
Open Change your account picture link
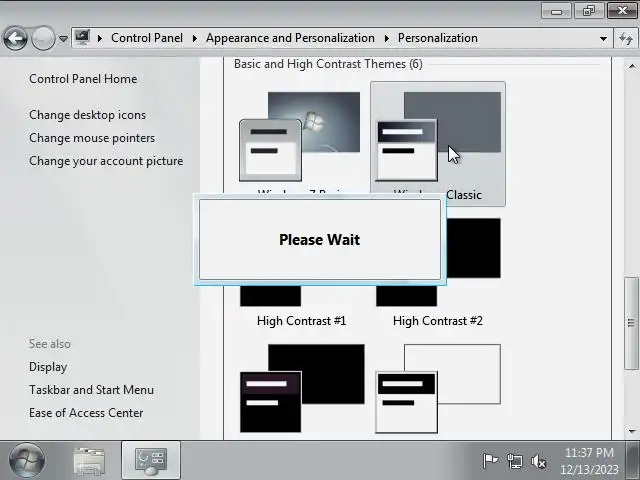[106, 161]
